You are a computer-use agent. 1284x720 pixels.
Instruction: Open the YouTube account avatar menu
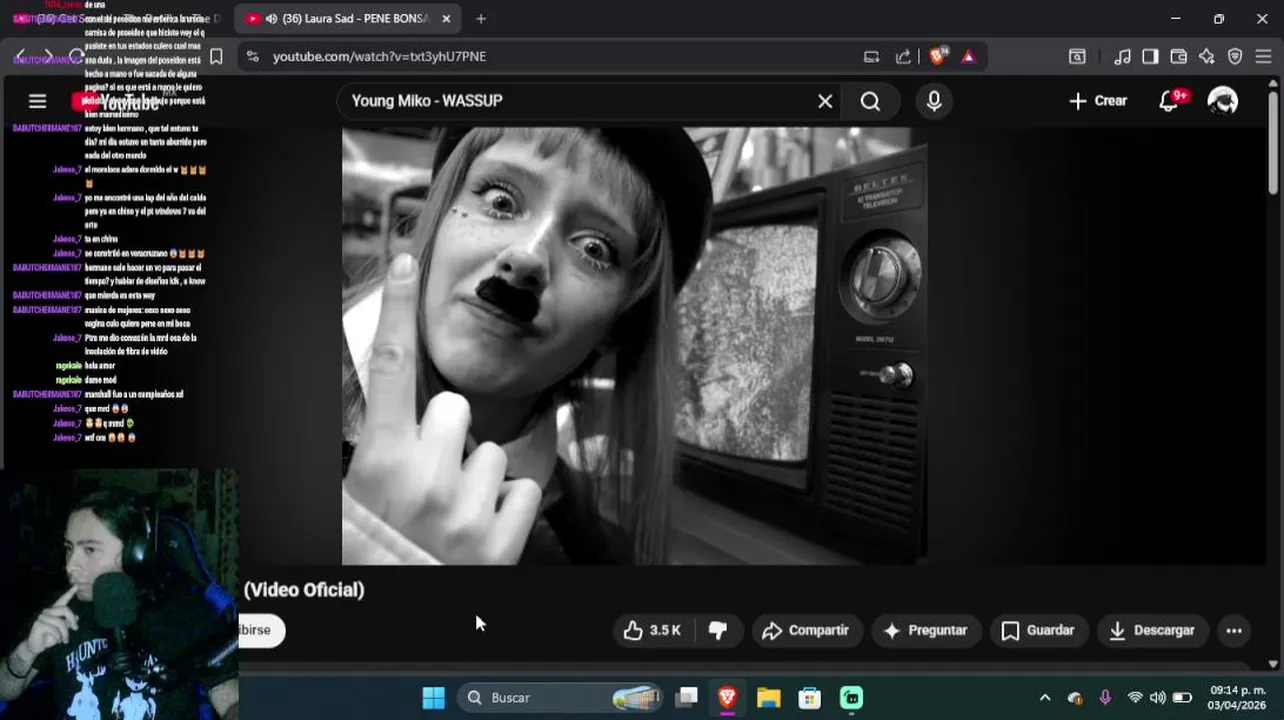coord(1222,101)
